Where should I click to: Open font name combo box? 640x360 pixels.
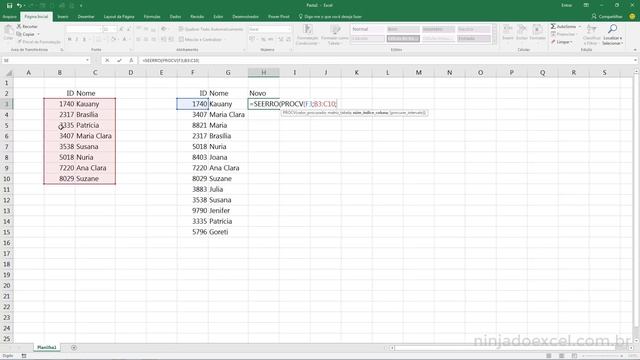(x=84, y=29)
